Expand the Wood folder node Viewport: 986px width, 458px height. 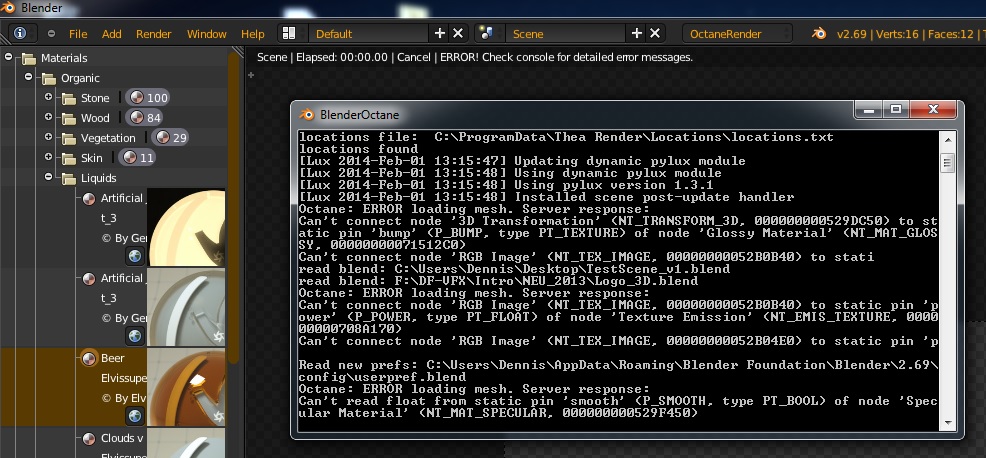tap(48, 117)
